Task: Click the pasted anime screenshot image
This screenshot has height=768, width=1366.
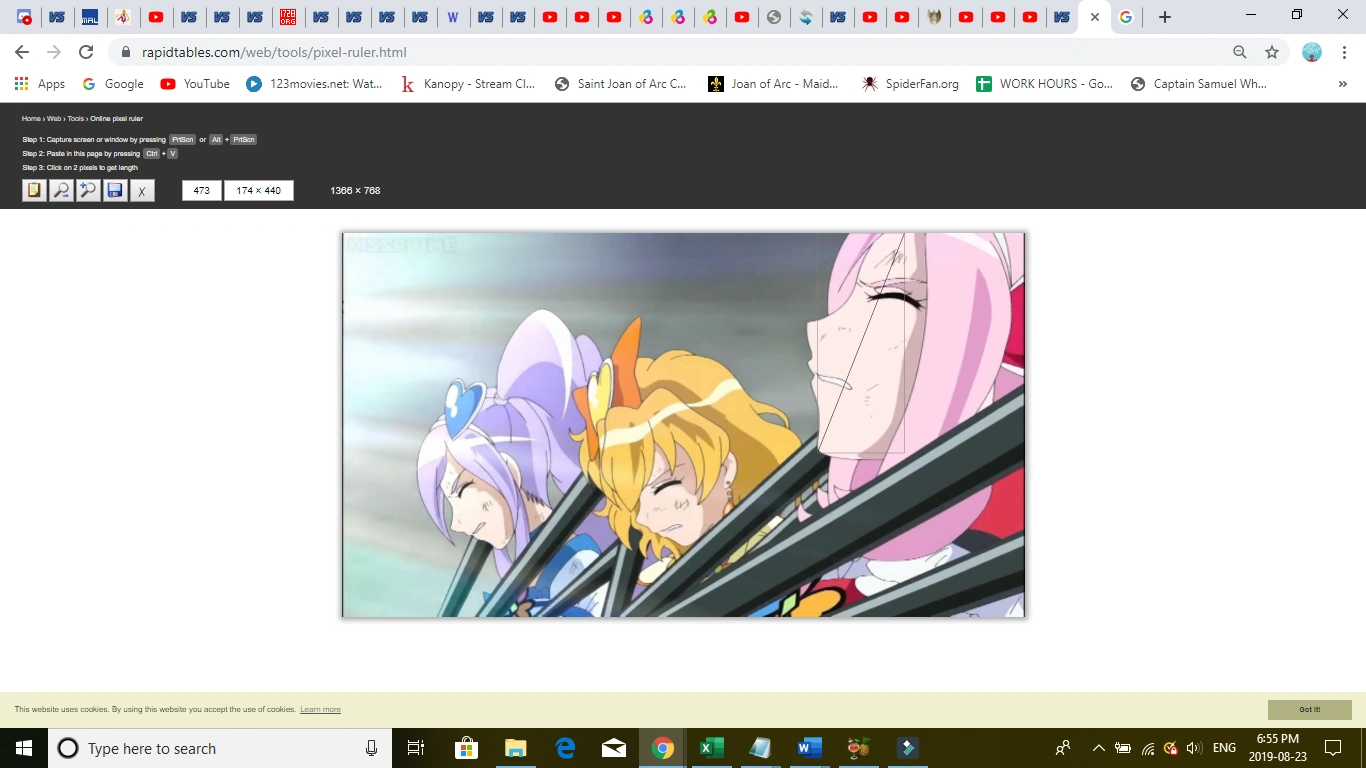Action: pos(684,425)
